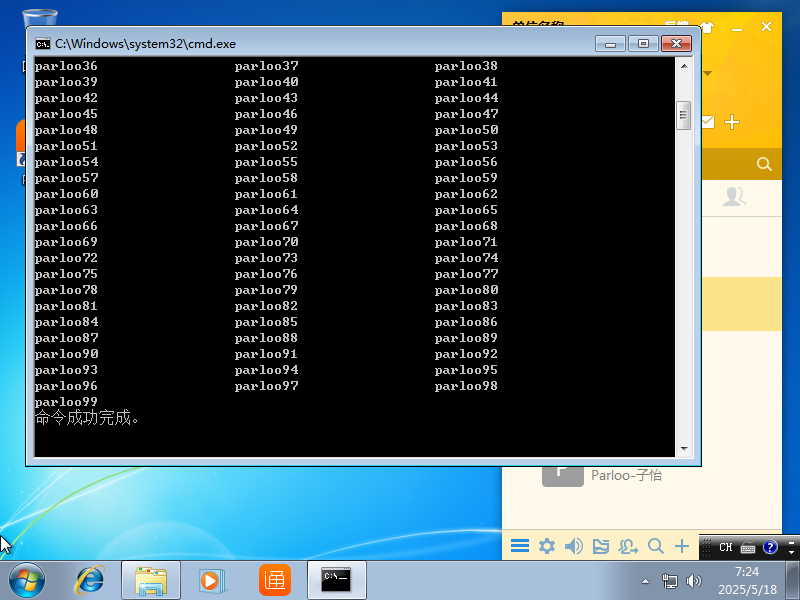Select the cmd.exe taskbar button
Image resolution: width=800 pixels, height=600 pixels.
(337, 580)
